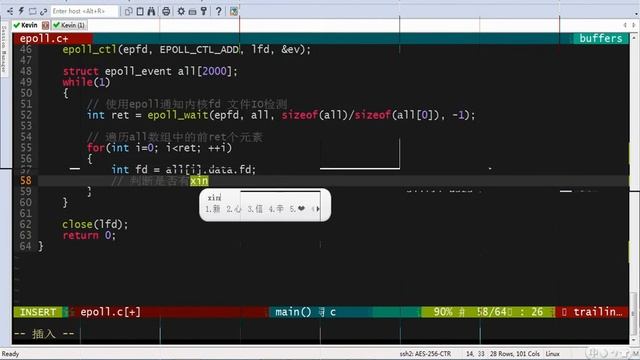The height and width of the screenshot is (360, 640).
Task: Click the keymap editor keyboard icon
Action: 192,11
